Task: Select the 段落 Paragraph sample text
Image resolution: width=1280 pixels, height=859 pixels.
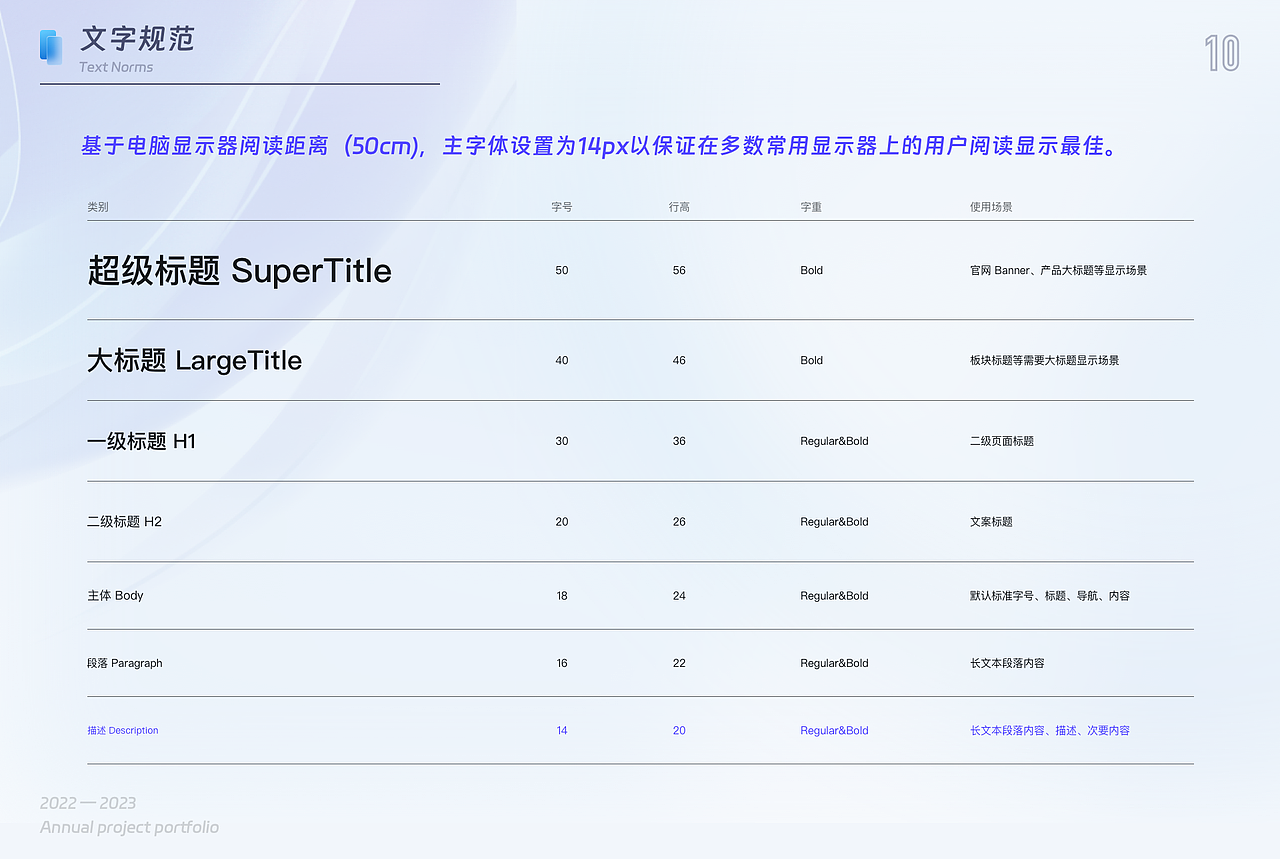Action: pyautogui.click(x=124, y=663)
